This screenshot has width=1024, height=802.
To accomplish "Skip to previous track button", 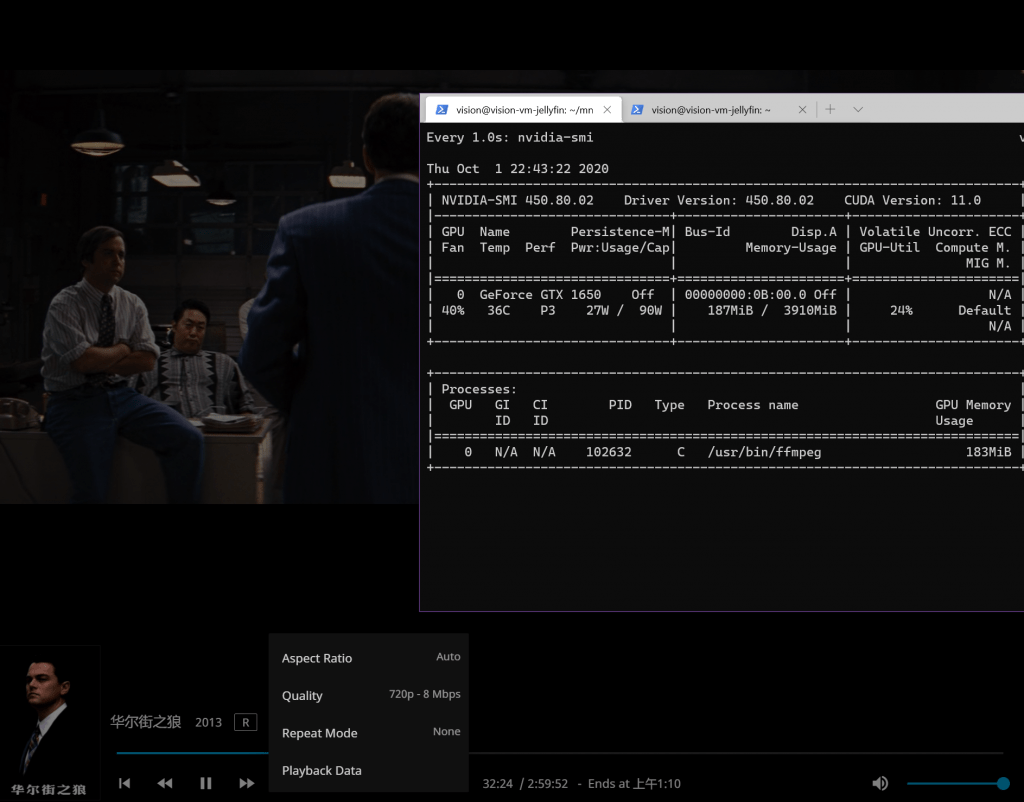I will (x=124, y=783).
